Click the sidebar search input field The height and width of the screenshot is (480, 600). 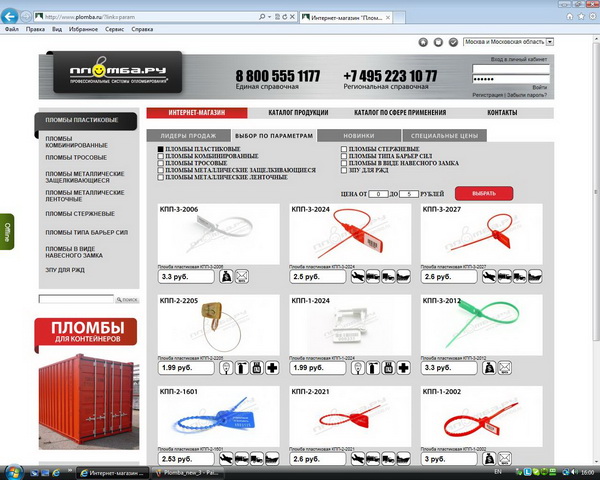(x=76, y=299)
